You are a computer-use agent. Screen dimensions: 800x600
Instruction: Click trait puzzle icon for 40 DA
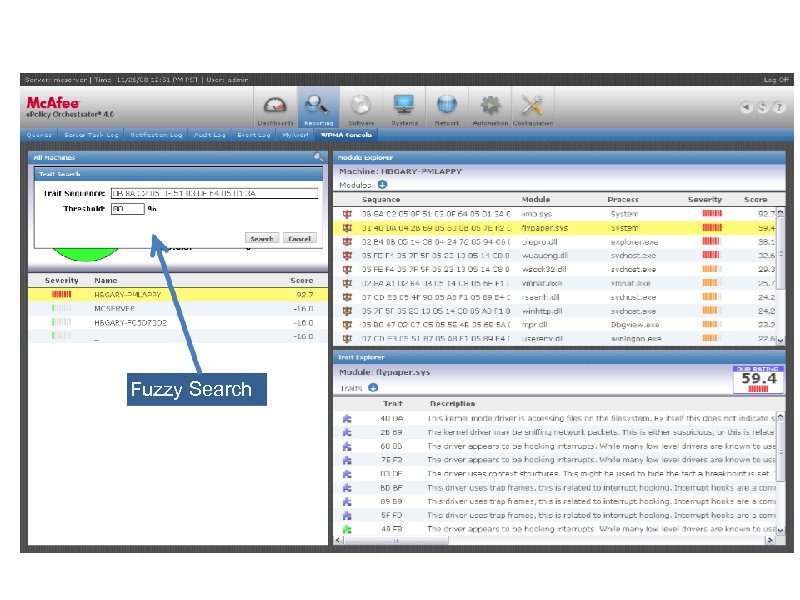[347, 418]
